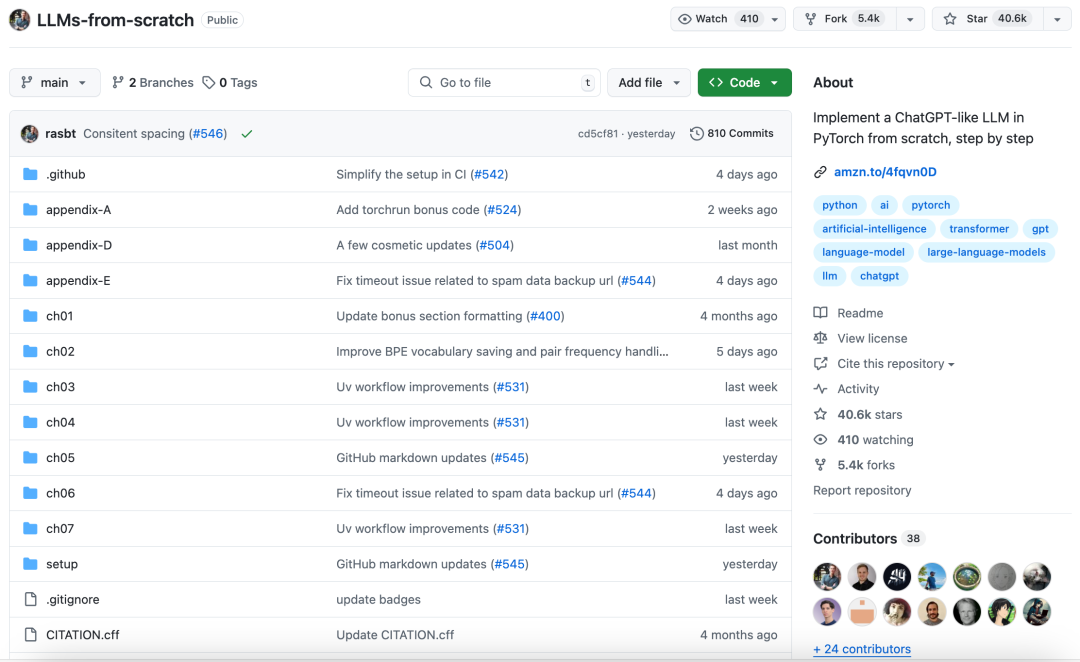Click the commit history clock icon
The width and height of the screenshot is (1080, 662).
[x=697, y=132]
